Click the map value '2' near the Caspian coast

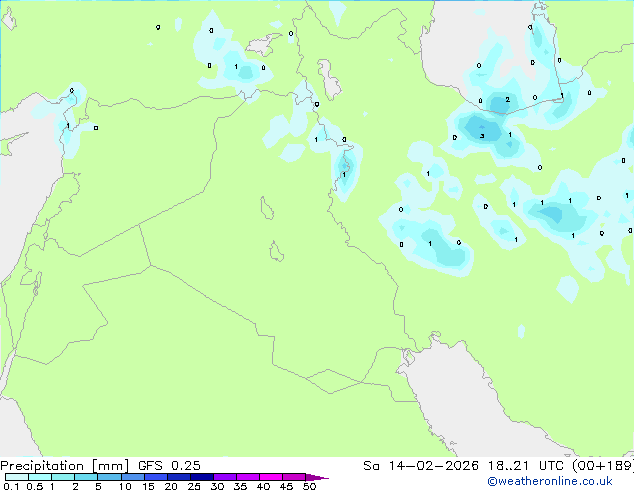tap(507, 99)
